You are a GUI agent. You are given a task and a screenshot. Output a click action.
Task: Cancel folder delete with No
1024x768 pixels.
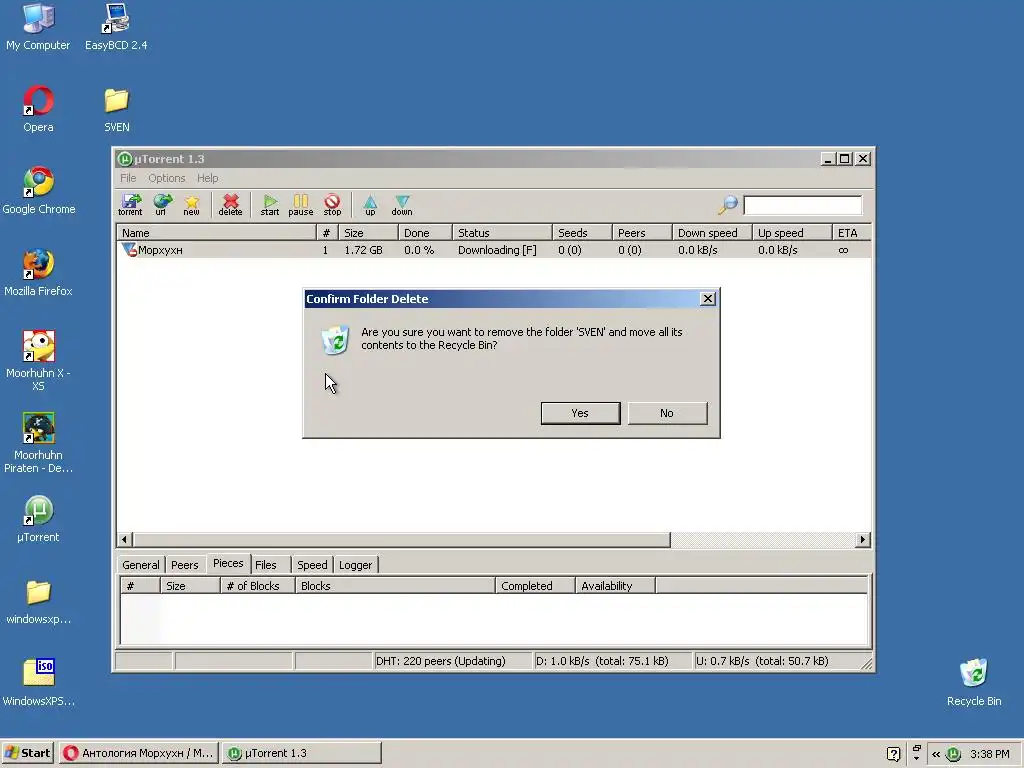[x=667, y=413]
